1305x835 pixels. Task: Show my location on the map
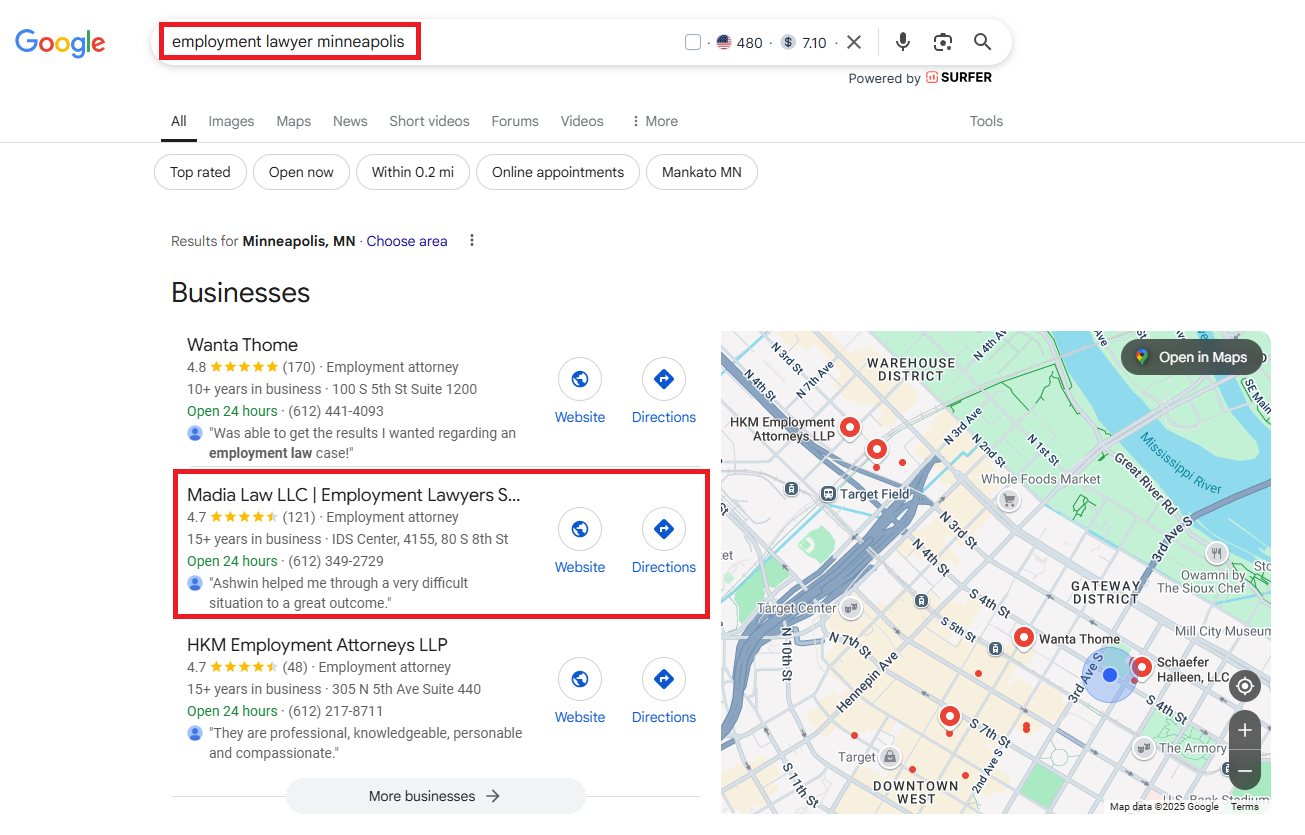[1245, 686]
